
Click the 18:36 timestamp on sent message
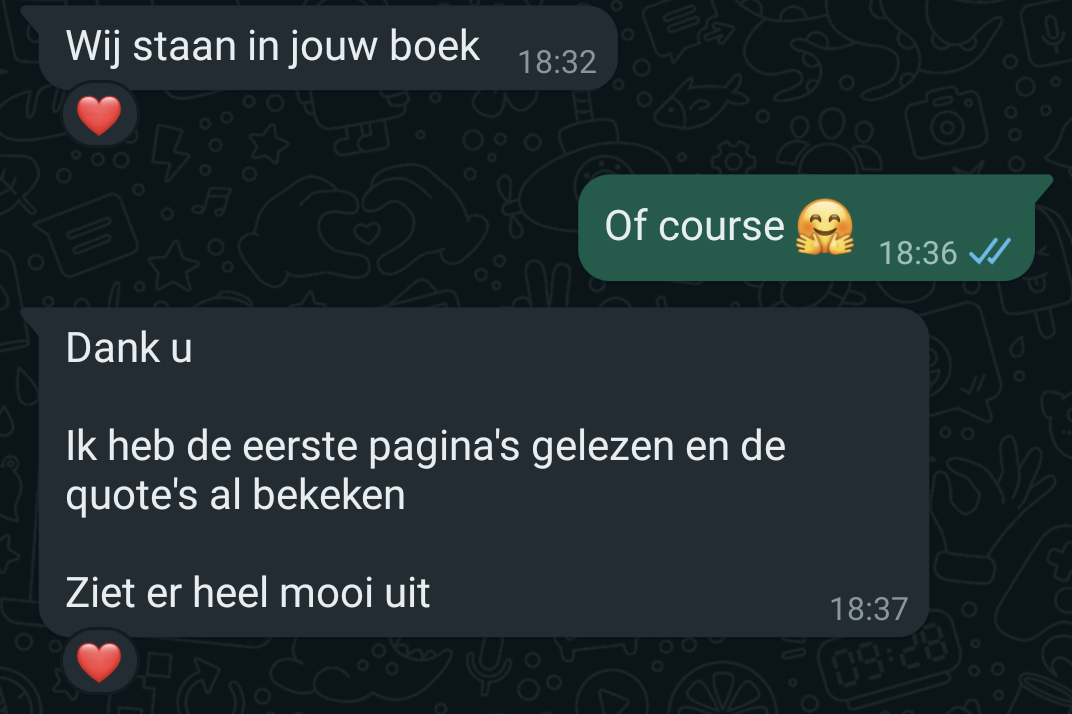917,253
